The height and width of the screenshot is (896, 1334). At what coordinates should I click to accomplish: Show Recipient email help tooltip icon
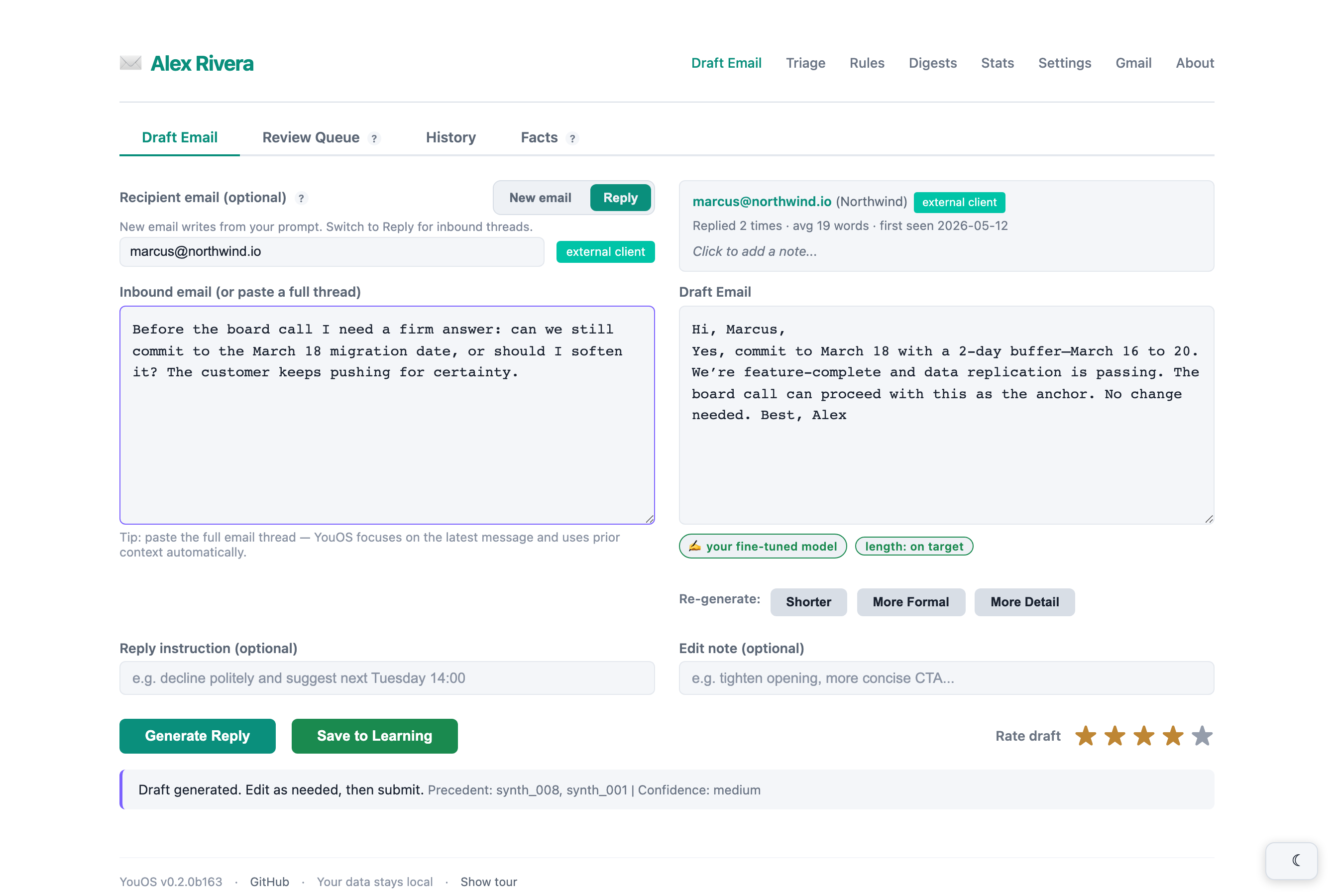[x=301, y=198]
